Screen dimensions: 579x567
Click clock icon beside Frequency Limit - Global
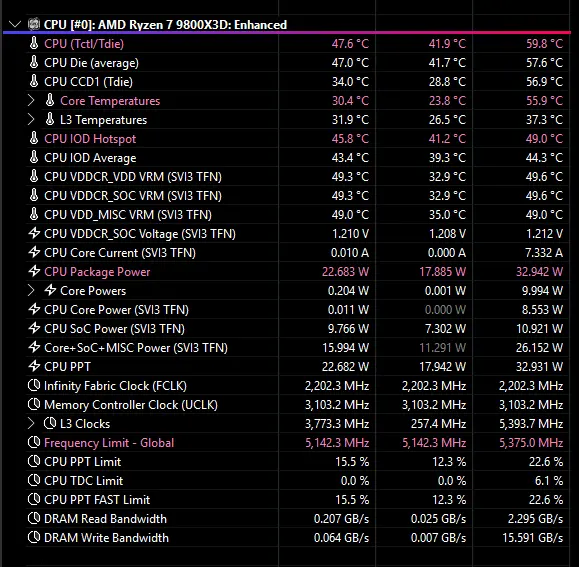coord(34,442)
